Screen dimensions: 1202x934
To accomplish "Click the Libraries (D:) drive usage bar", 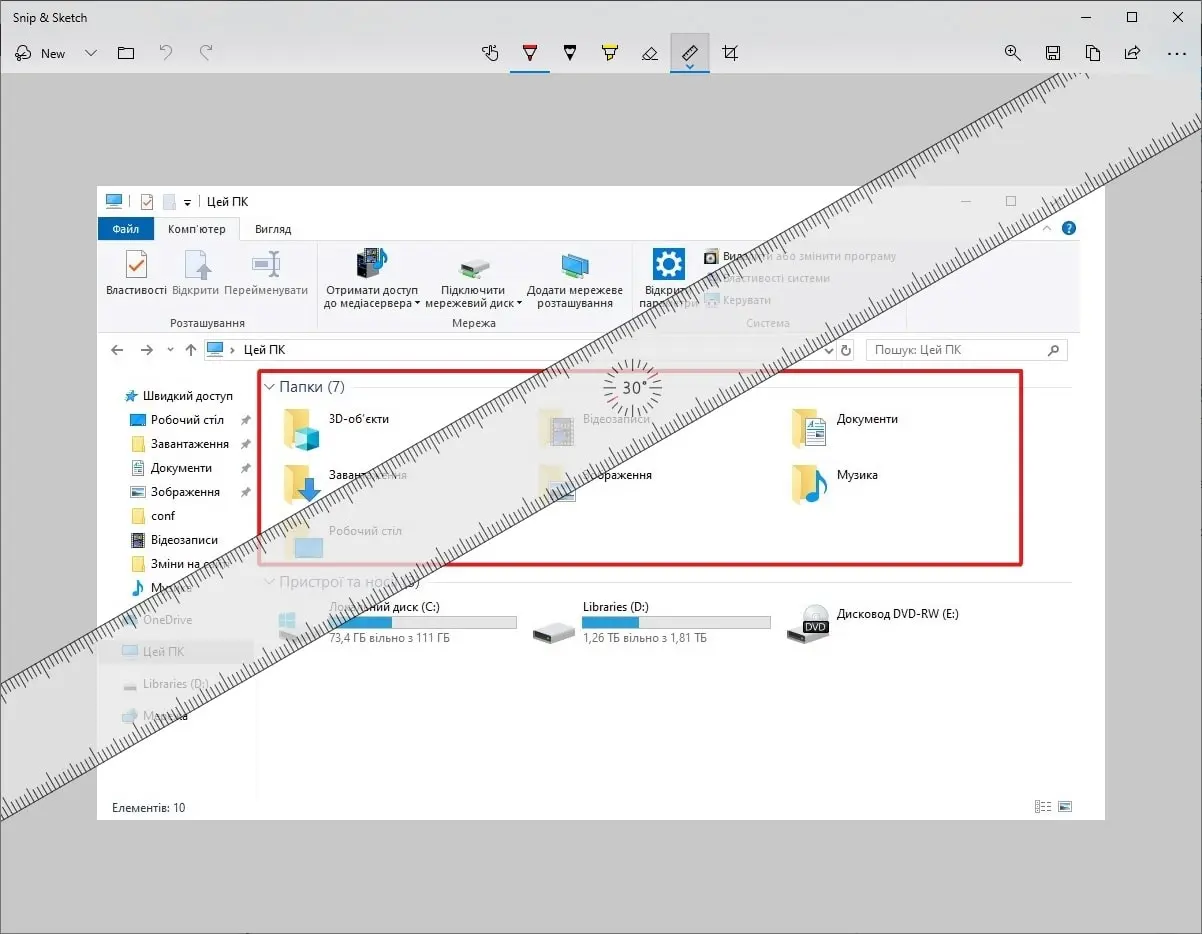I will pyautogui.click(x=676, y=622).
